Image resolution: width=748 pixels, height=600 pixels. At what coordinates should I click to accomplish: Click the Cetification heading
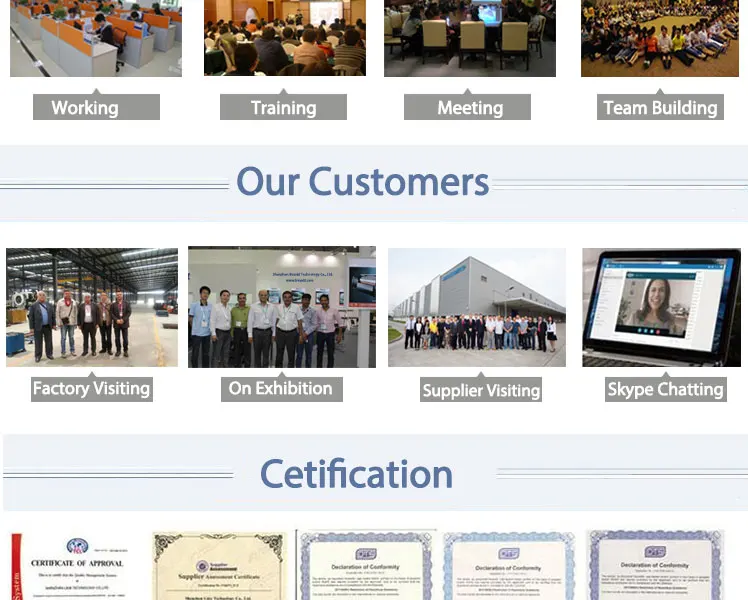coord(356,474)
